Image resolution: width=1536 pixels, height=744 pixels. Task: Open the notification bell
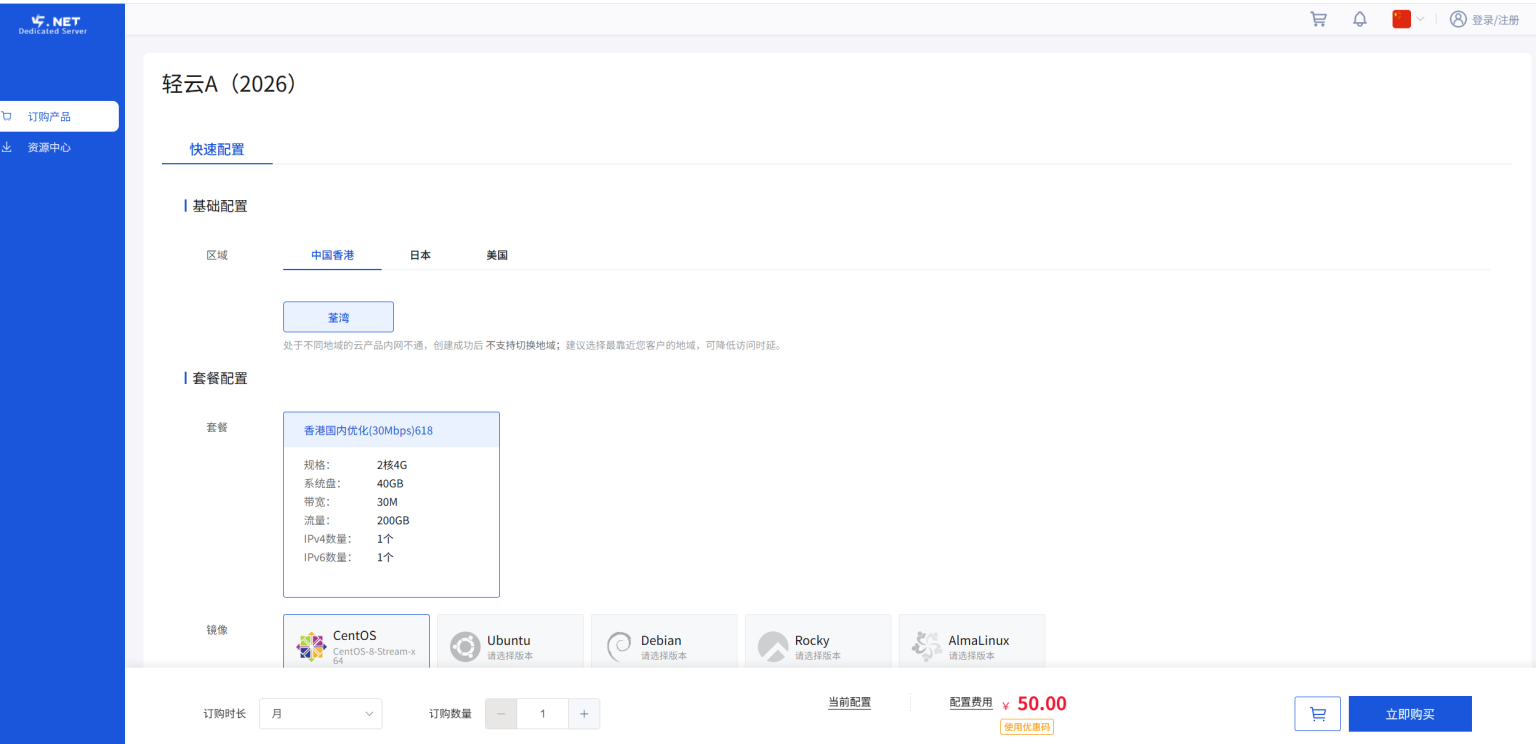(1360, 19)
